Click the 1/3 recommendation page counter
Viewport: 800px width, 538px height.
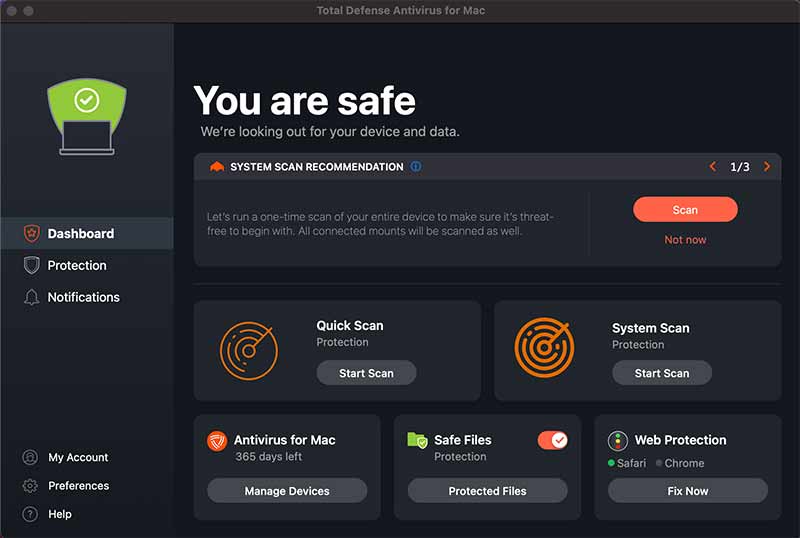click(x=740, y=167)
